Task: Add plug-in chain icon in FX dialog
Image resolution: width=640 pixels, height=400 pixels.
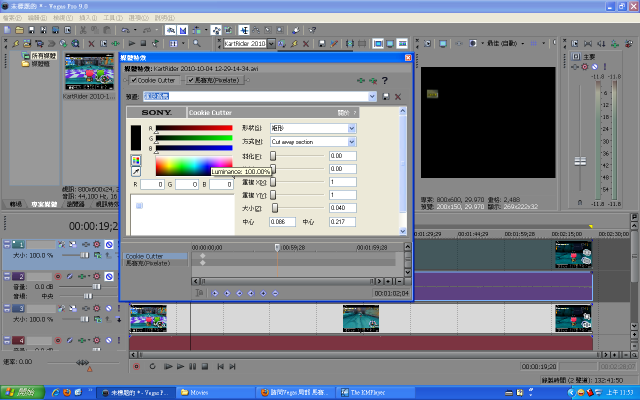Action: (x=361, y=80)
